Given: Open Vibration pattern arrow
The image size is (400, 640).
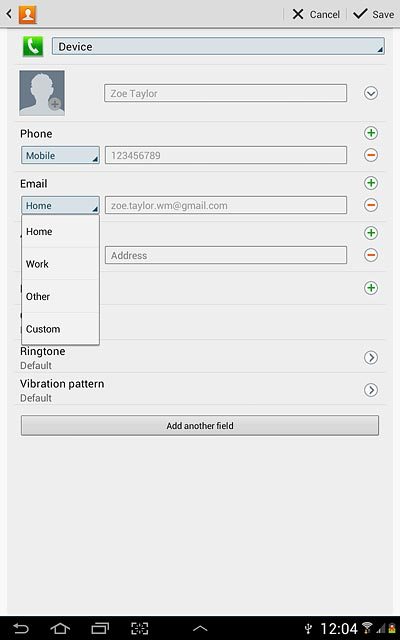Looking at the screenshot, I should (371, 390).
